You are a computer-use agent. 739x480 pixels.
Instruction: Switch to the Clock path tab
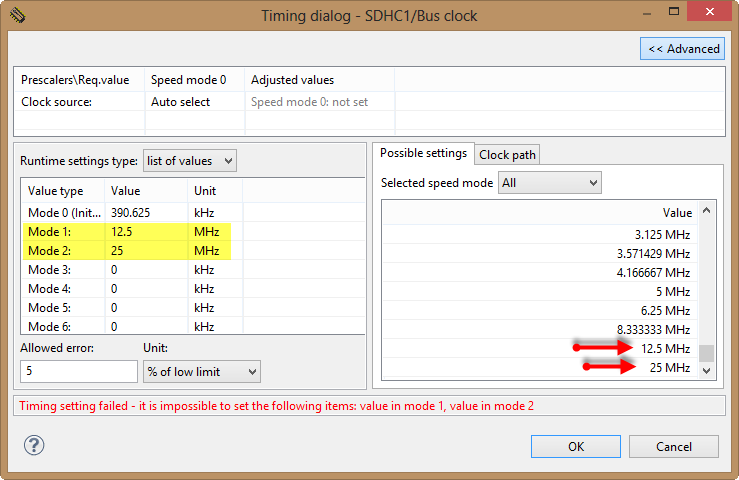pos(508,154)
